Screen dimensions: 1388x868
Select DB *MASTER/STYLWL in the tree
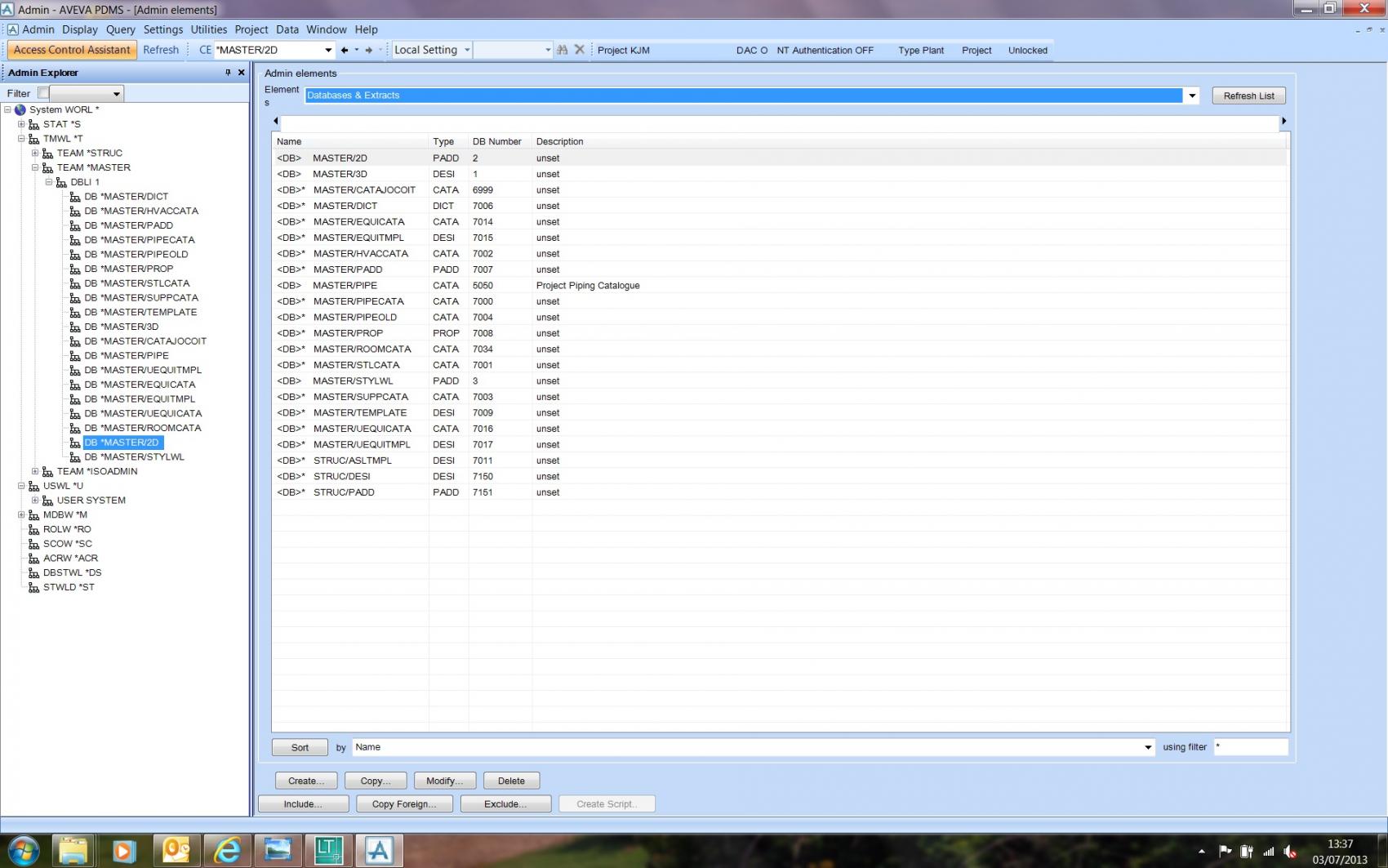coord(134,457)
